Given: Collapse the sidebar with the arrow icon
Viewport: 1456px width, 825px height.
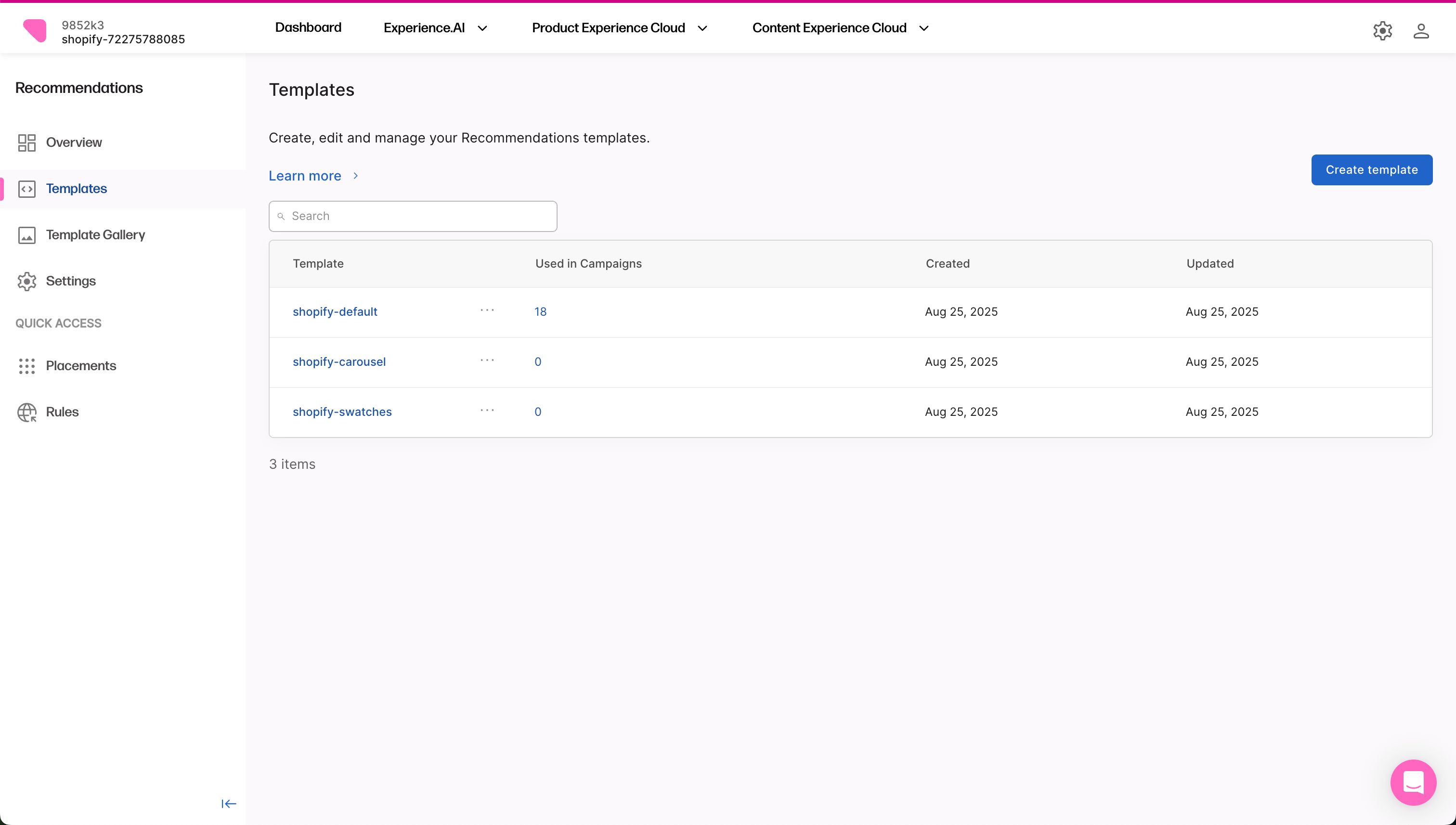Looking at the screenshot, I should tap(228, 803).
